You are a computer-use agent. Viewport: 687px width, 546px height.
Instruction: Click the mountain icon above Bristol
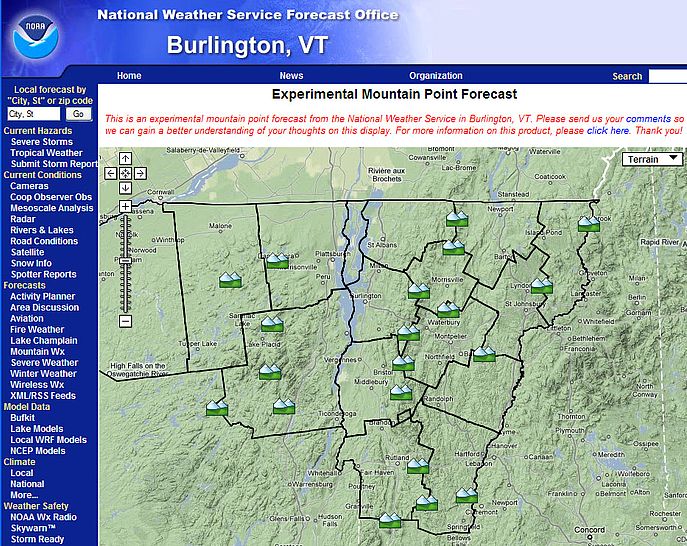click(403, 363)
